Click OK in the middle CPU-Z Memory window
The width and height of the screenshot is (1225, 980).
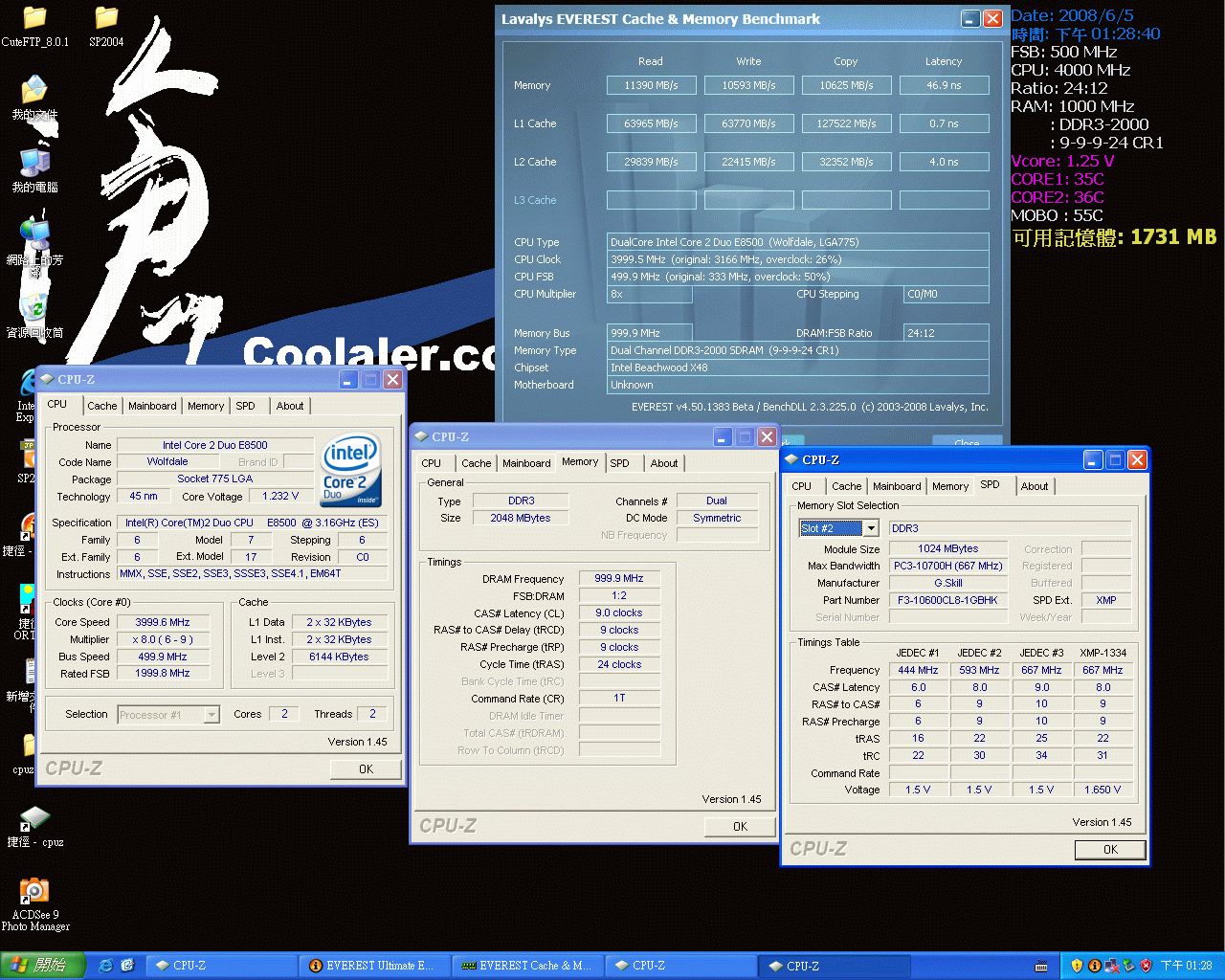(740, 826)
